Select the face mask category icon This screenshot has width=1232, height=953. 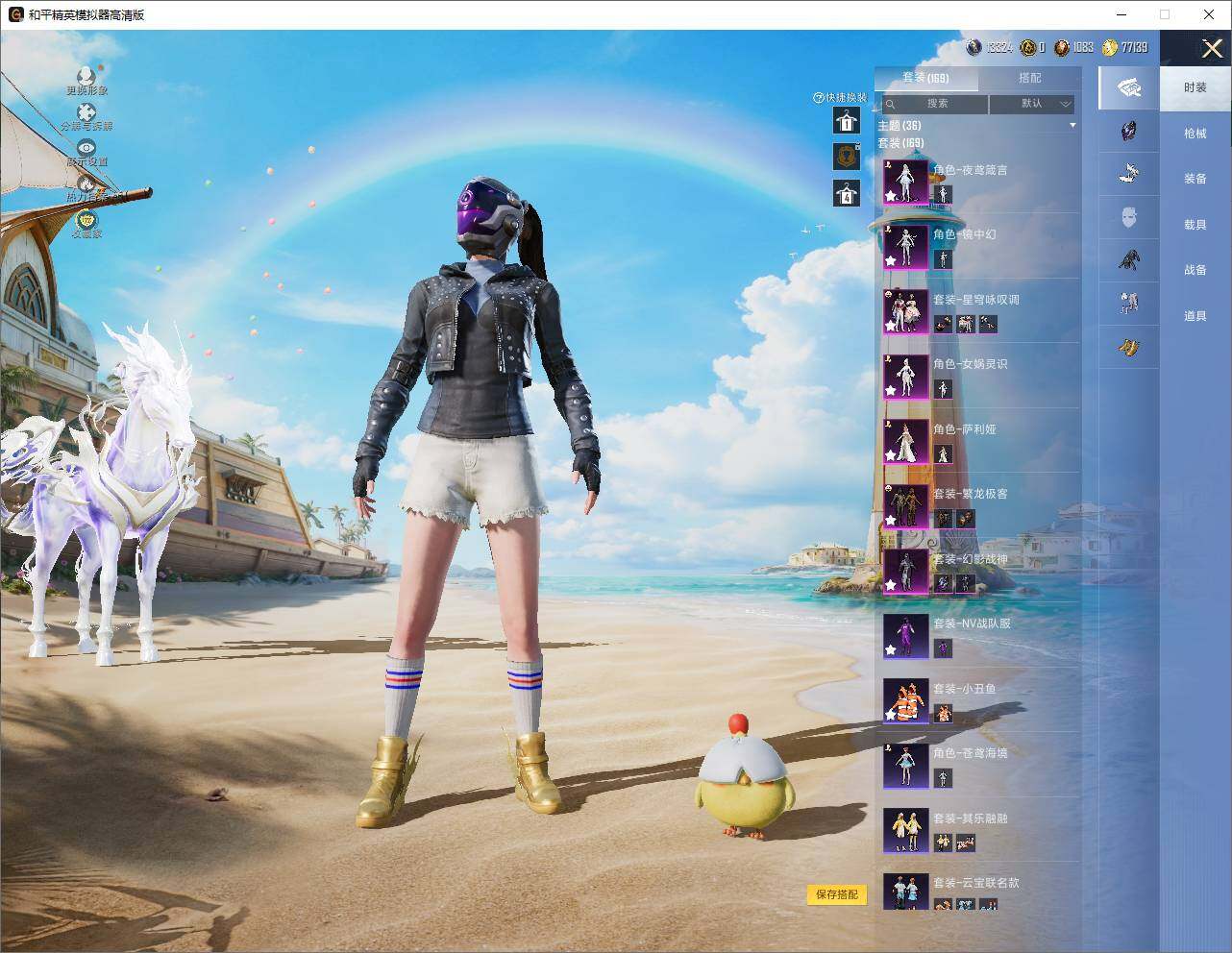click(1128, 217)
